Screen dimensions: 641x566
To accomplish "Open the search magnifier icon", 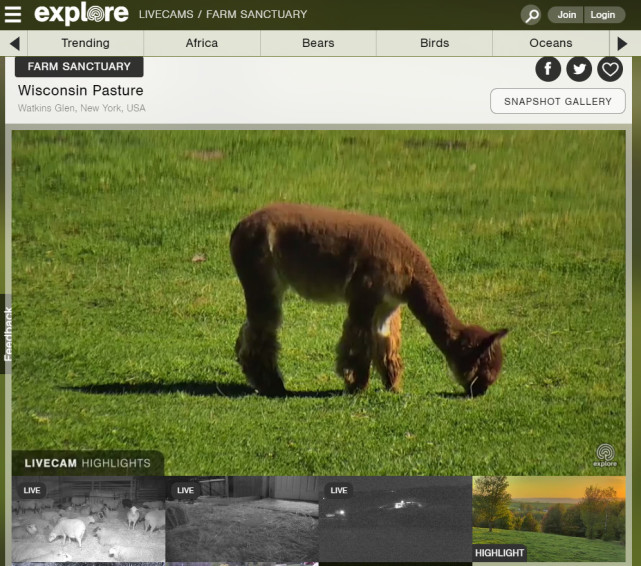I will click(531, 15).
